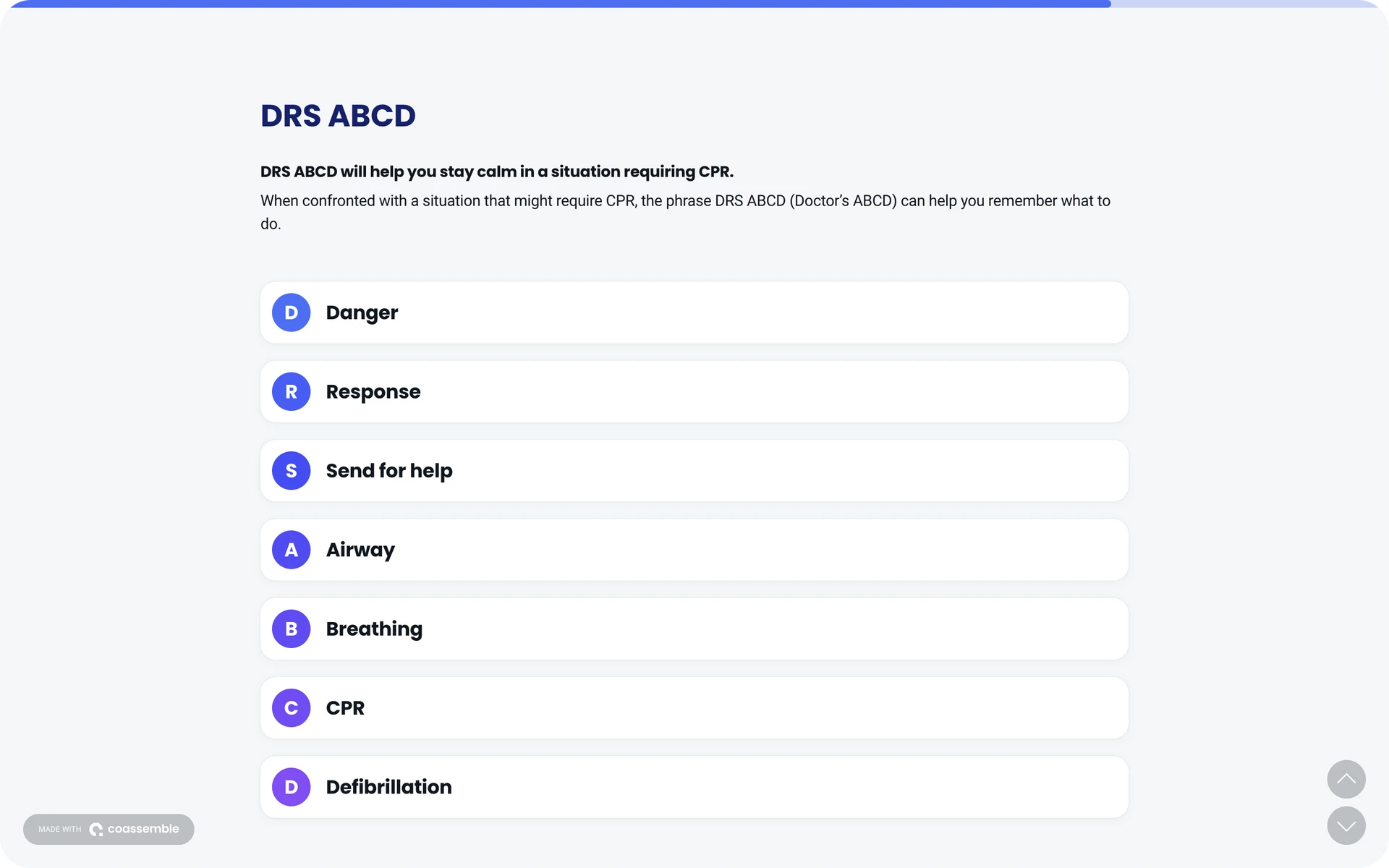
Task: Expand the Response section
Action: (x=694, y=391)
